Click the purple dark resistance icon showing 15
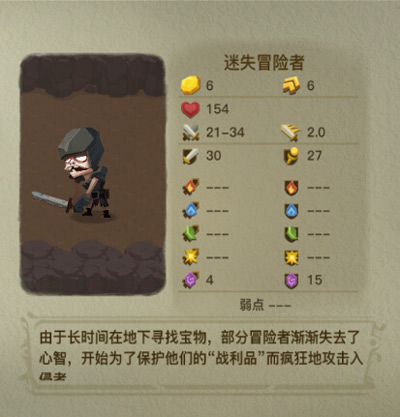This screenshot has width=400, height=417. tap(291, 281)
